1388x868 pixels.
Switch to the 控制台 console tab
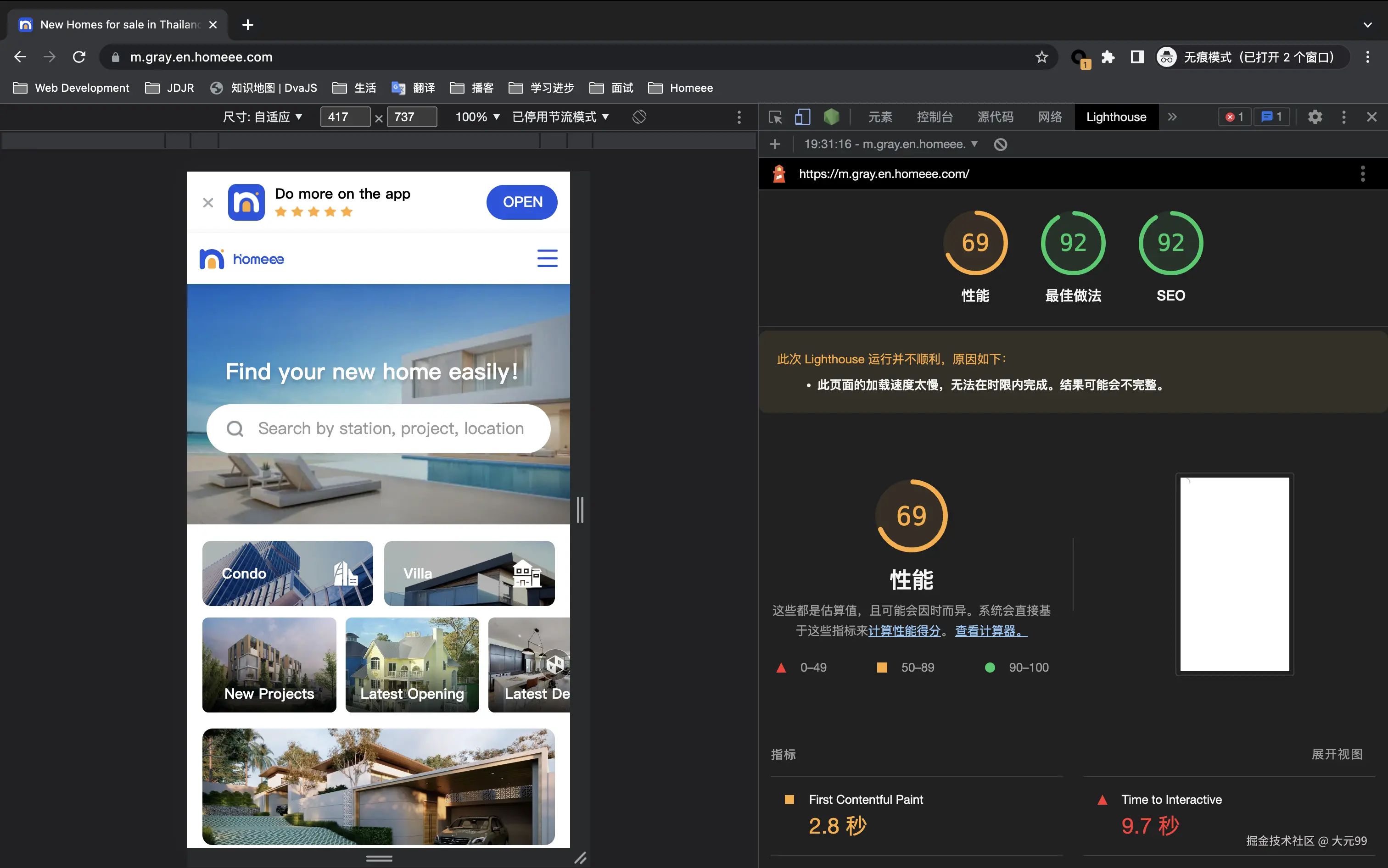[935, 117]
